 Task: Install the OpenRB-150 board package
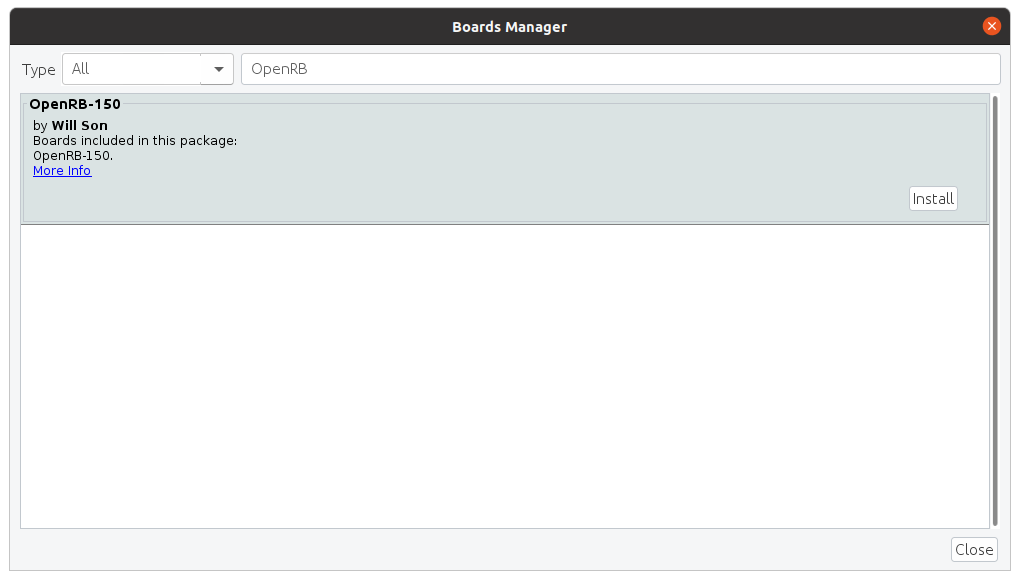[933, 198]
